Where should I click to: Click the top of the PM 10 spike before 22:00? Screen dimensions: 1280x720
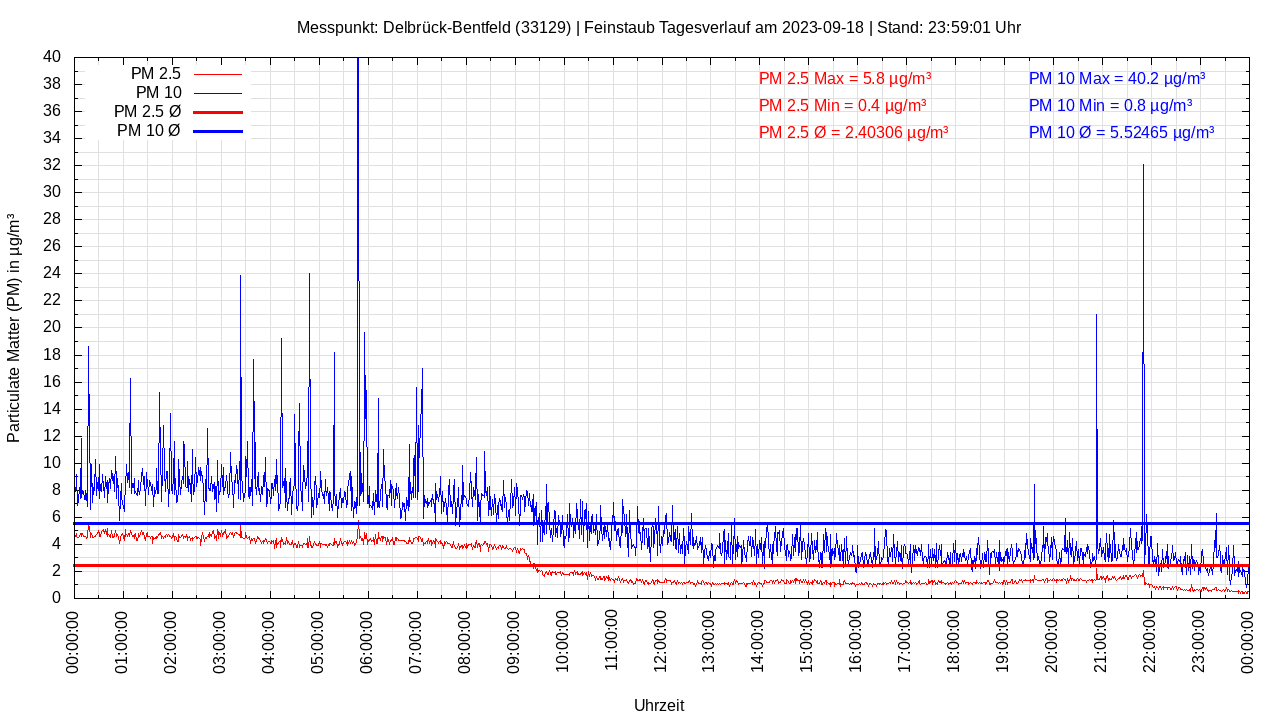point(1143,166)
